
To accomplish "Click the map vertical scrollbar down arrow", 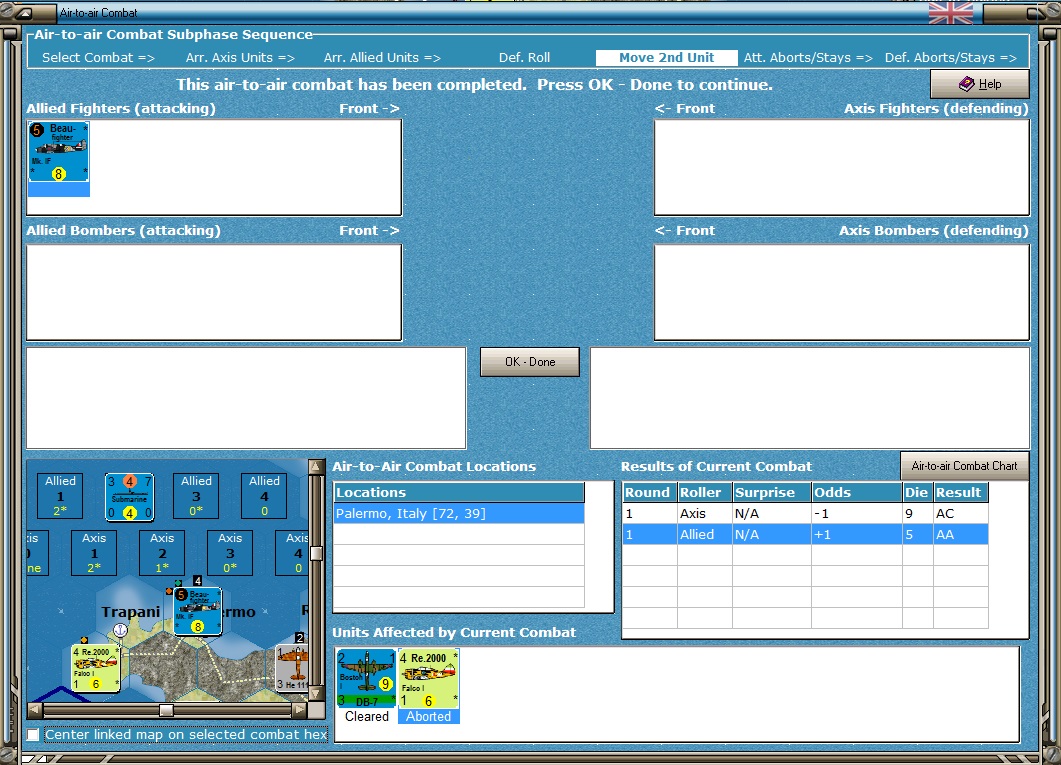I will 316,694.
